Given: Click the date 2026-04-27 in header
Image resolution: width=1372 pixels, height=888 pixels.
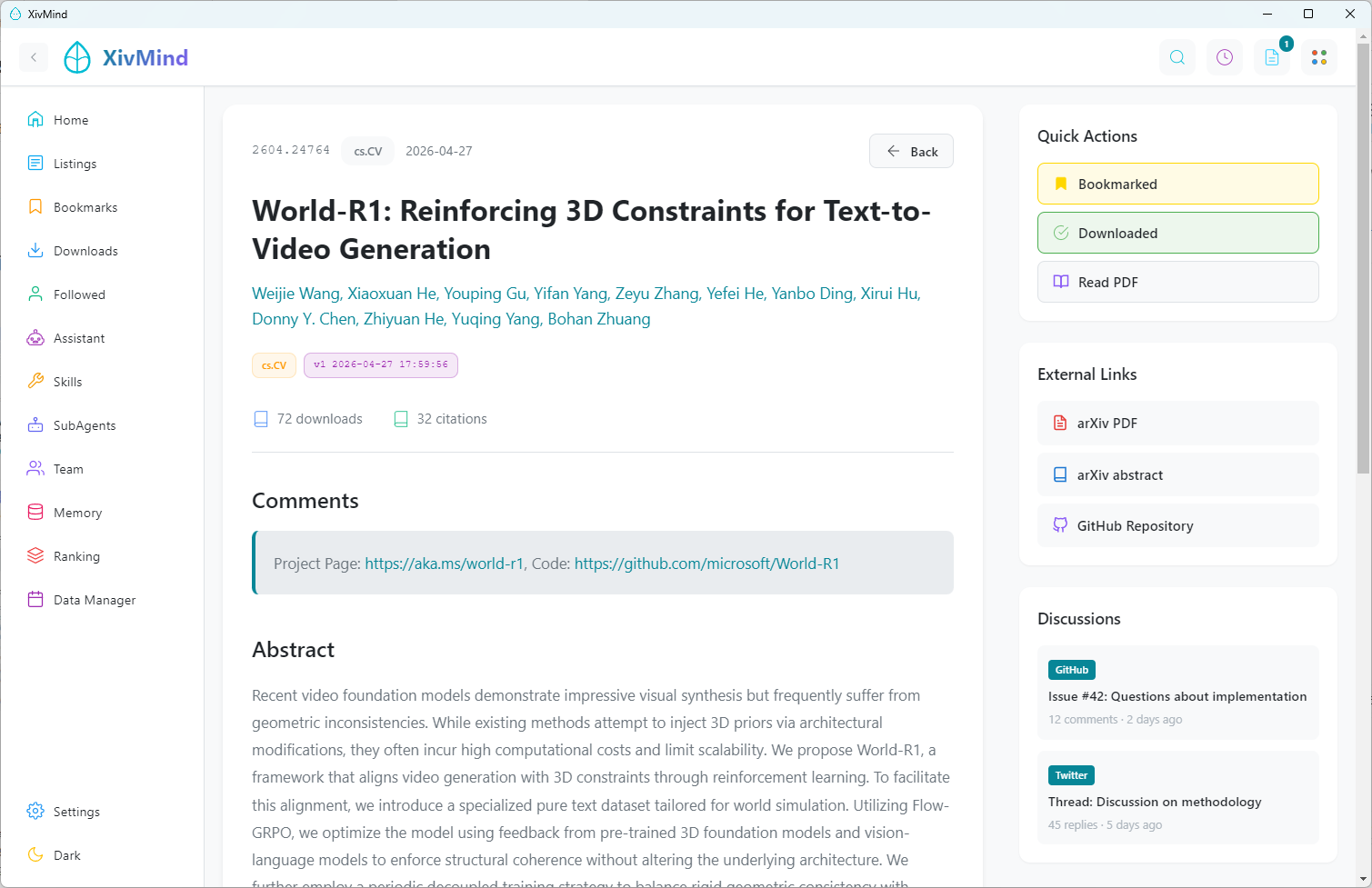Looking at the screenshot, I should pyautogui.click(x=439, y=151).
